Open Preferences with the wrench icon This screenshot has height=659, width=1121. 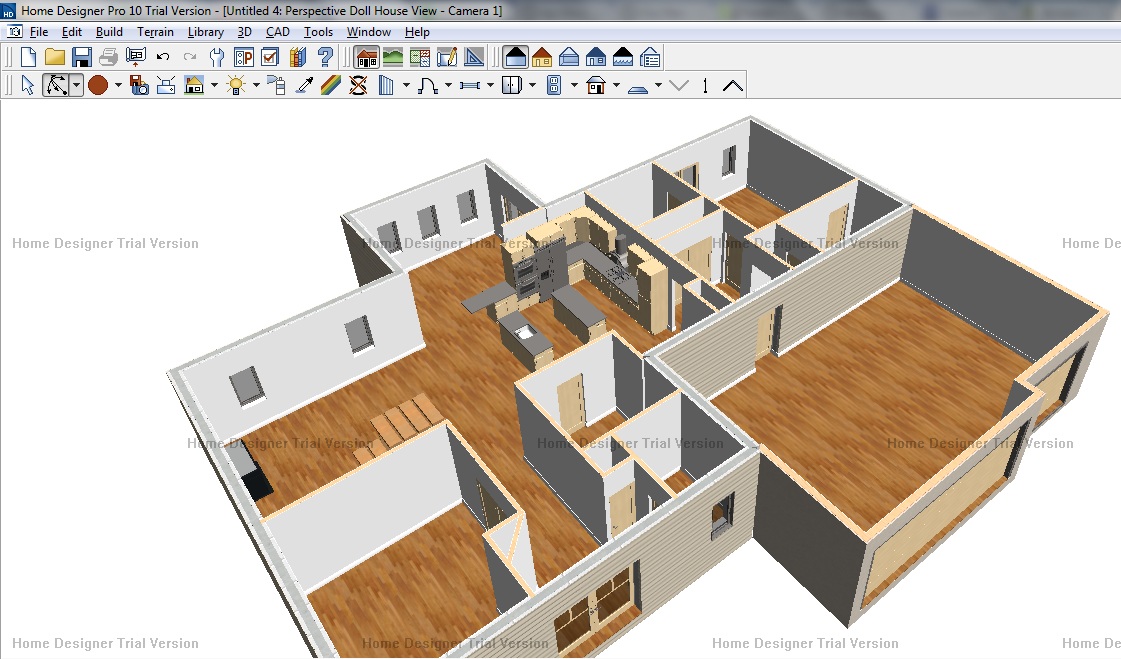[217, 57]
